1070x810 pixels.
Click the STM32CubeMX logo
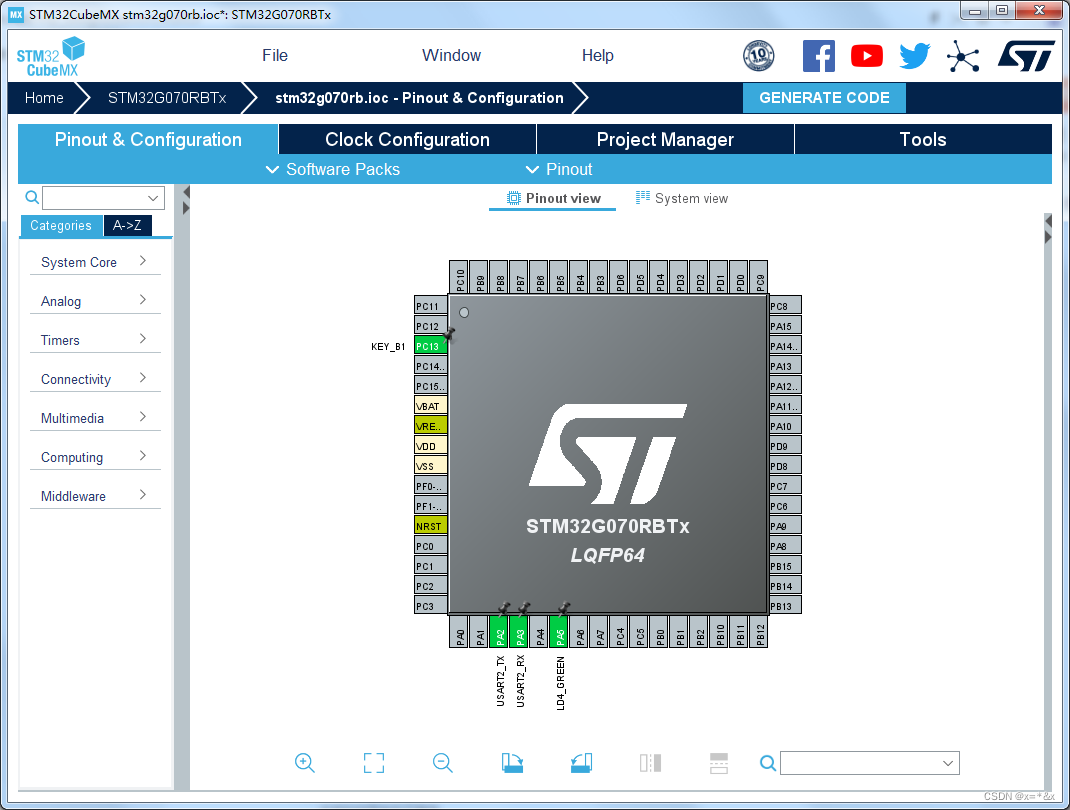50,57
